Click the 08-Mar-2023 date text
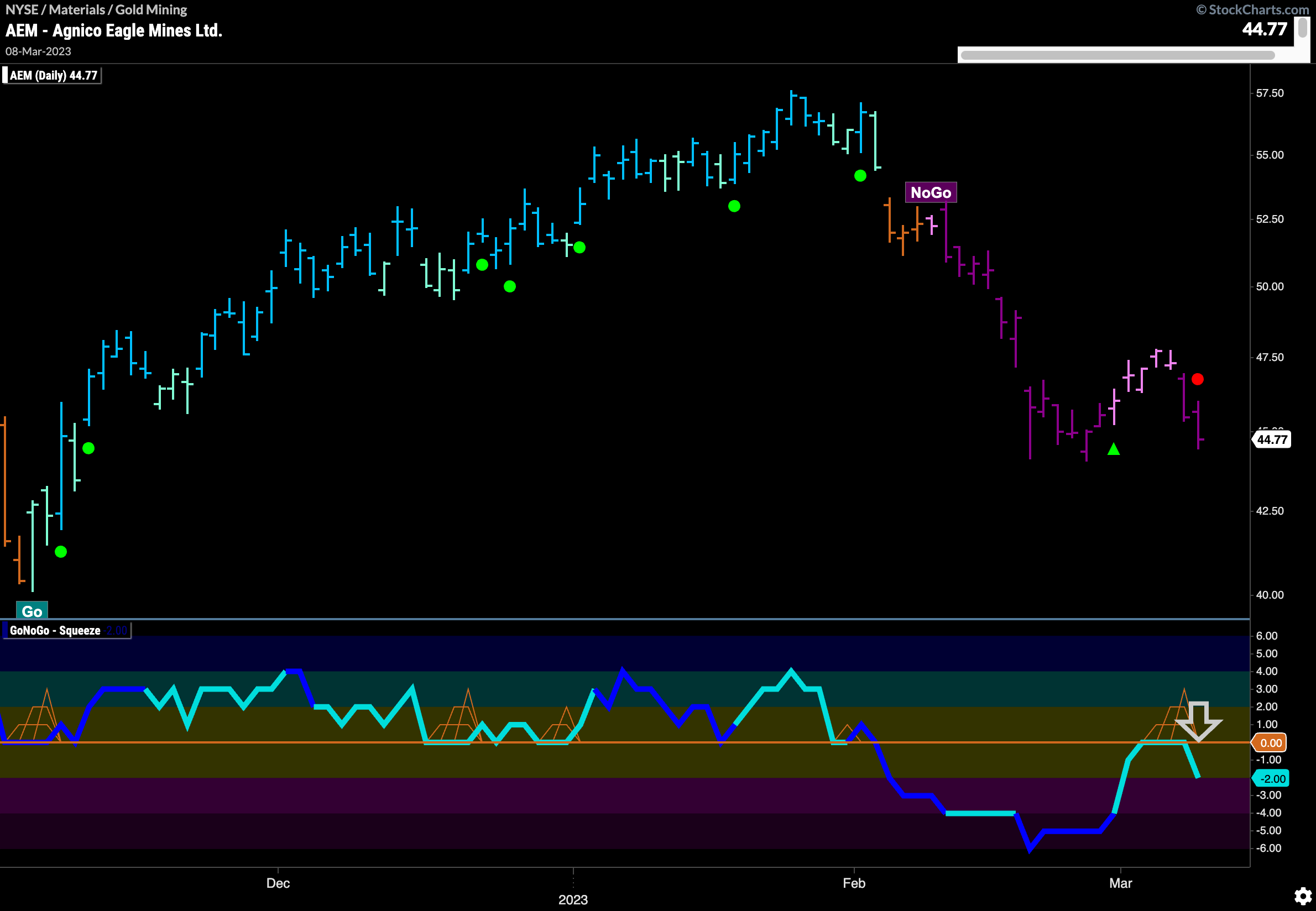 (x=38, y=51)
